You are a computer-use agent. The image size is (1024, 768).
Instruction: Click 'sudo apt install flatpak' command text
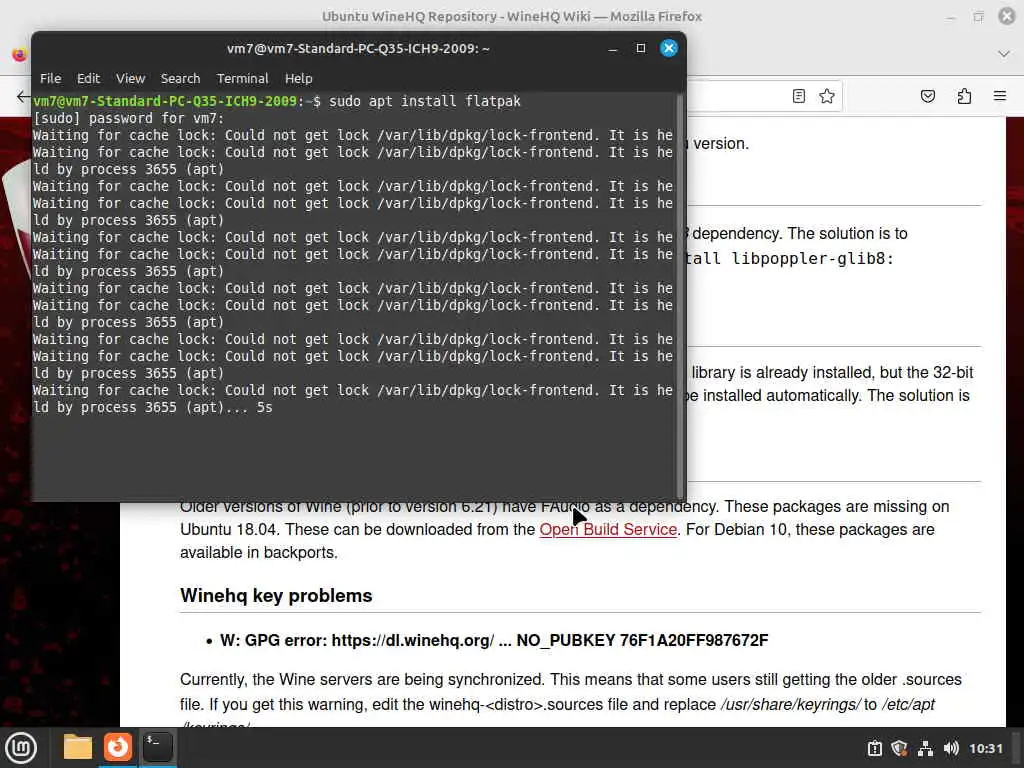425,101
